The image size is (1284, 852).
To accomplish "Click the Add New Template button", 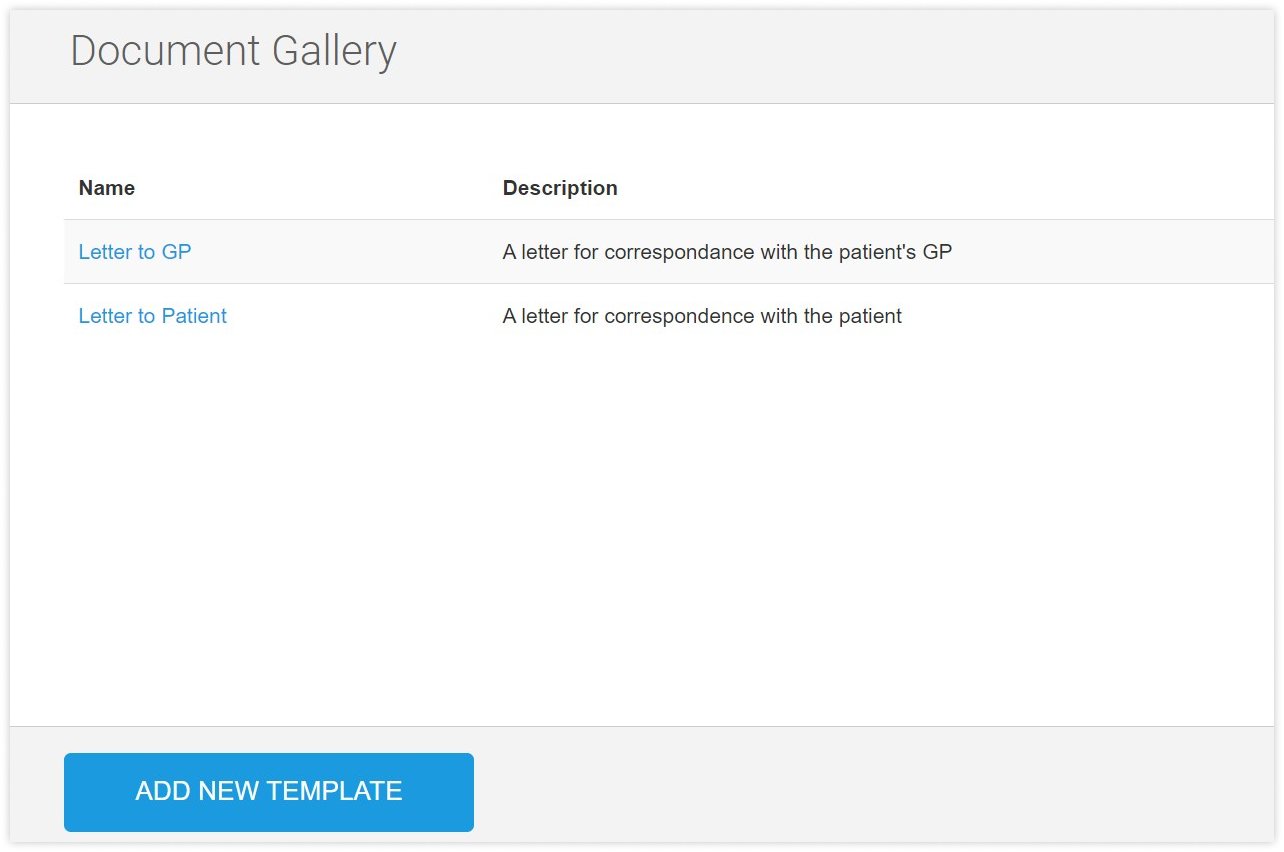I will point(268,792).
